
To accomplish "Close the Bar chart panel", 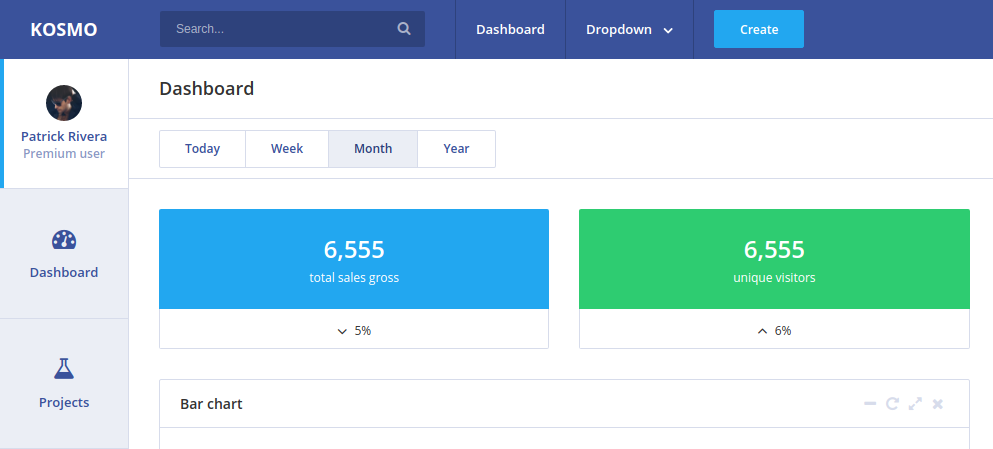I will 938,404.
